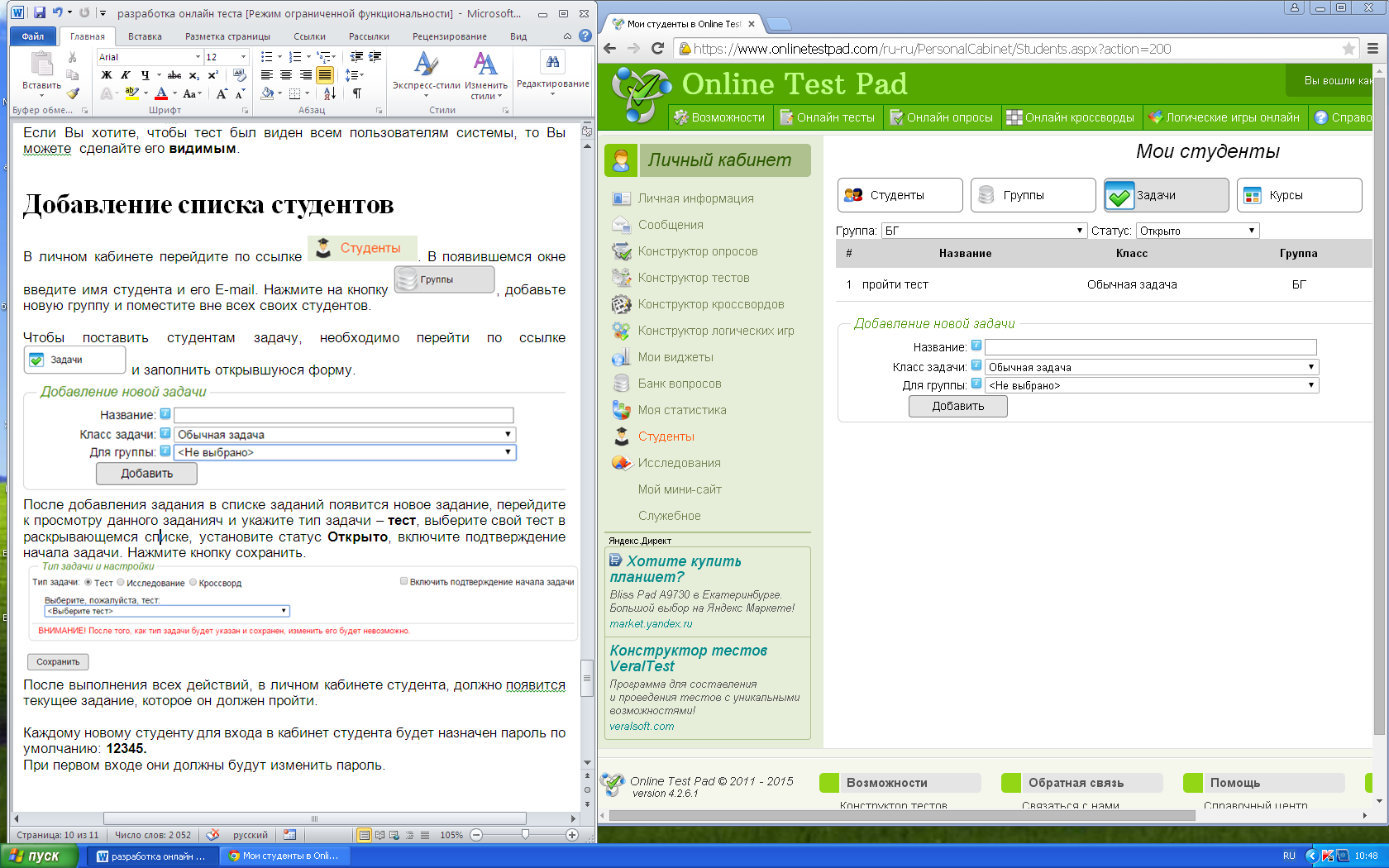Click the Chrome address bar URL
Image resolution: width=1389 pixels, height=868 pixels.
pos(932,49)
